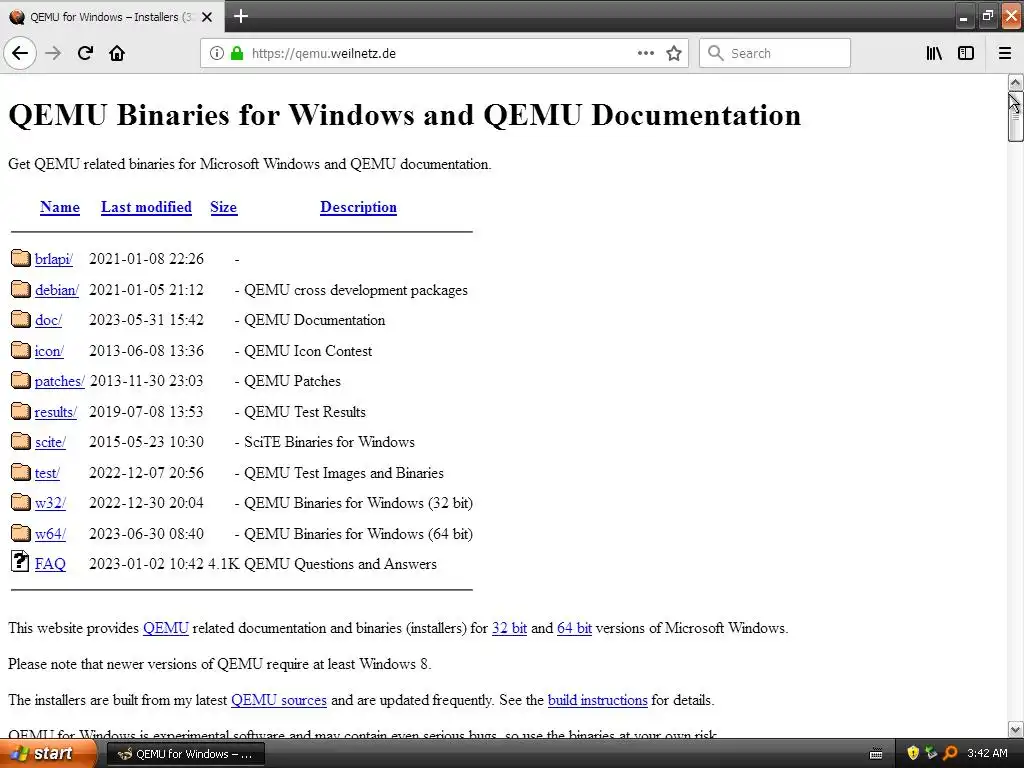
Task: Click the folder icon next to patches/
Action: coord(21,380)
